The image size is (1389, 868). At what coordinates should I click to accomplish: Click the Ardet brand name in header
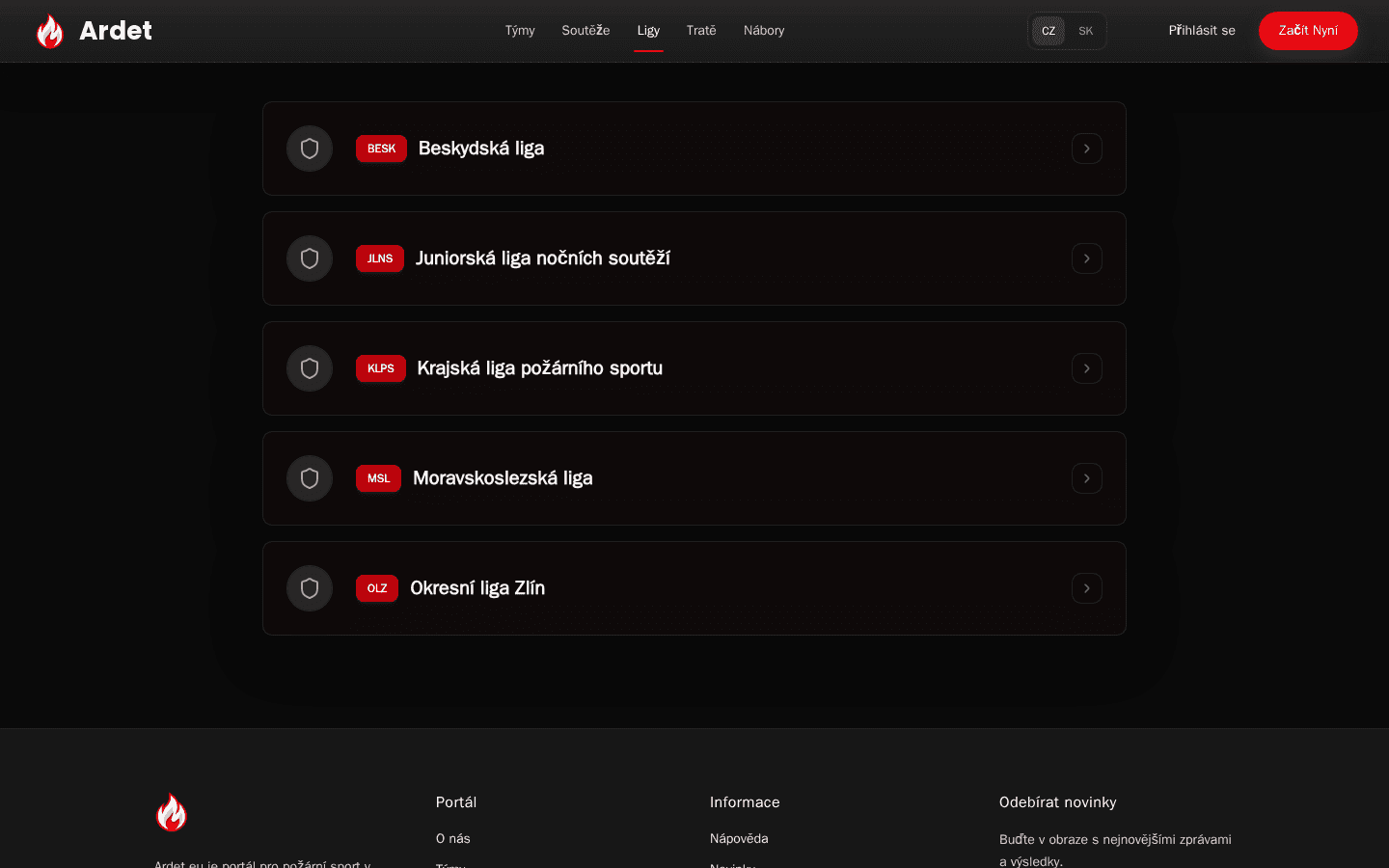point(116,31)
